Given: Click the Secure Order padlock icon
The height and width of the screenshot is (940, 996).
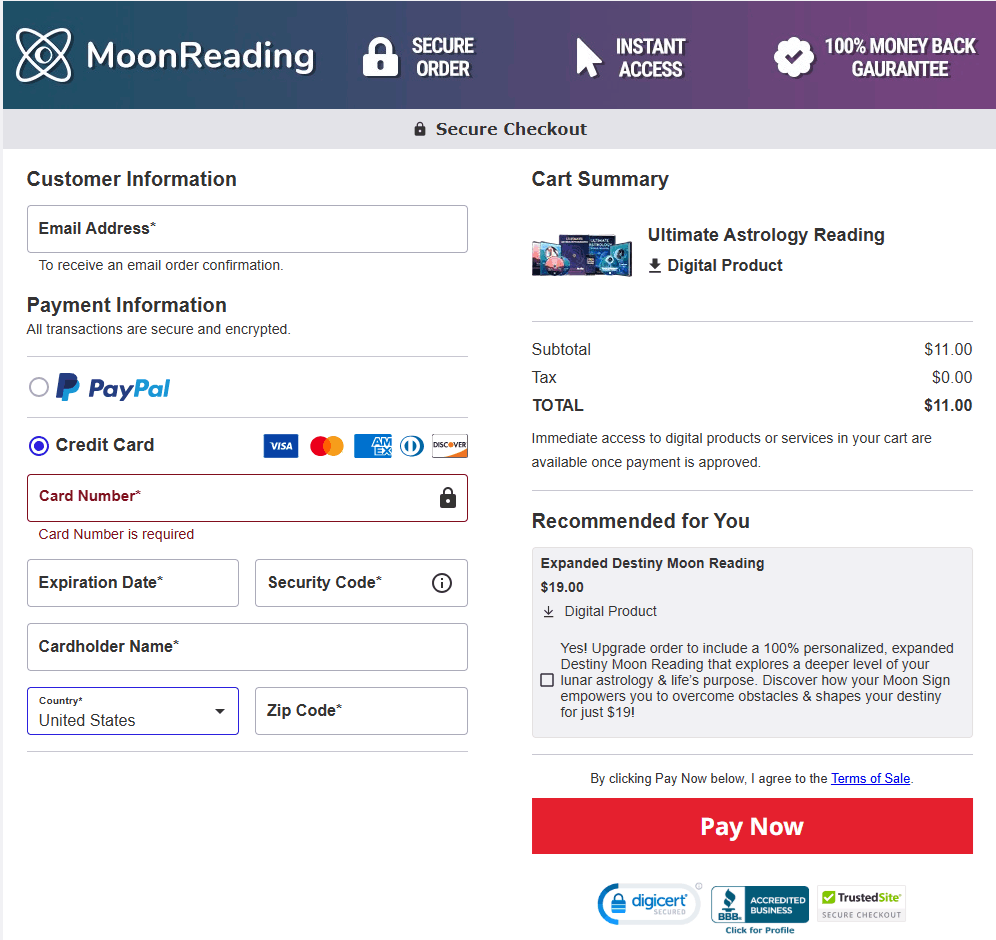Looking at the screenshot, I should click(x=380, y=57).
